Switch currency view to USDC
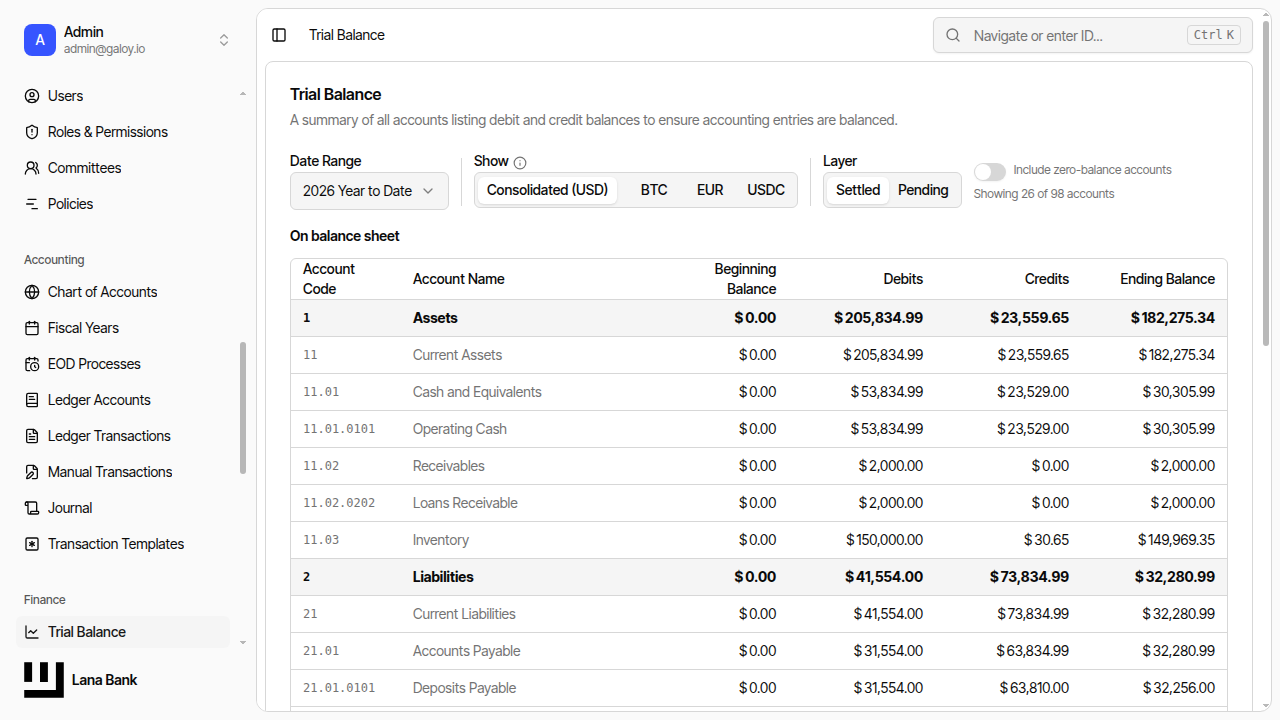The width and height of the screenshot is (1280, 720). click(766, 190)
